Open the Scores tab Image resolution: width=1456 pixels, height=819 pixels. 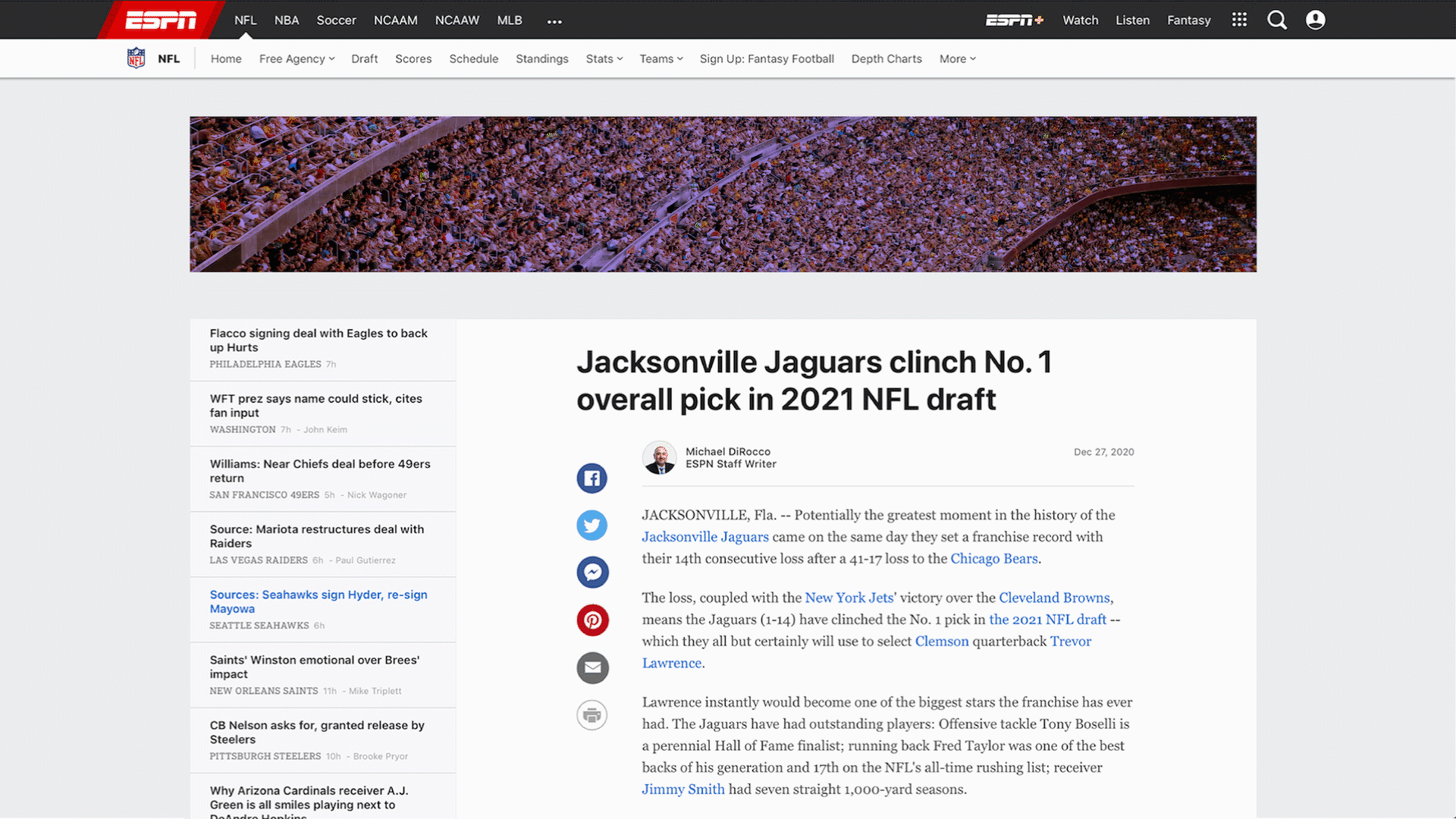(x=413, y=59)
